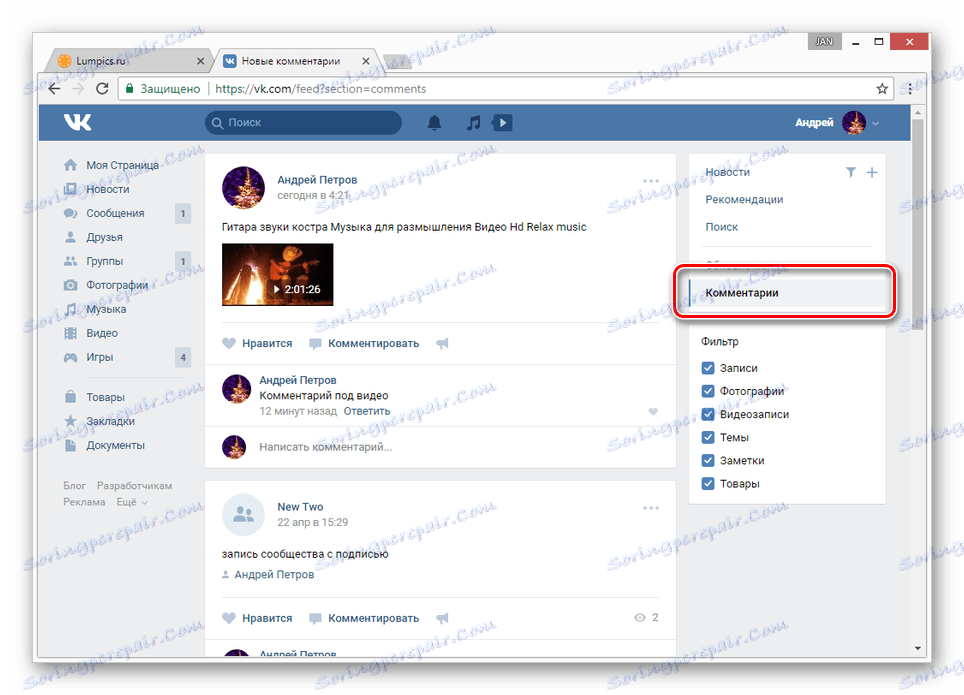This screenshot has height=695, width=964.
Task: Open Друзья in the sidebar
Action: (x=93, y=237)
